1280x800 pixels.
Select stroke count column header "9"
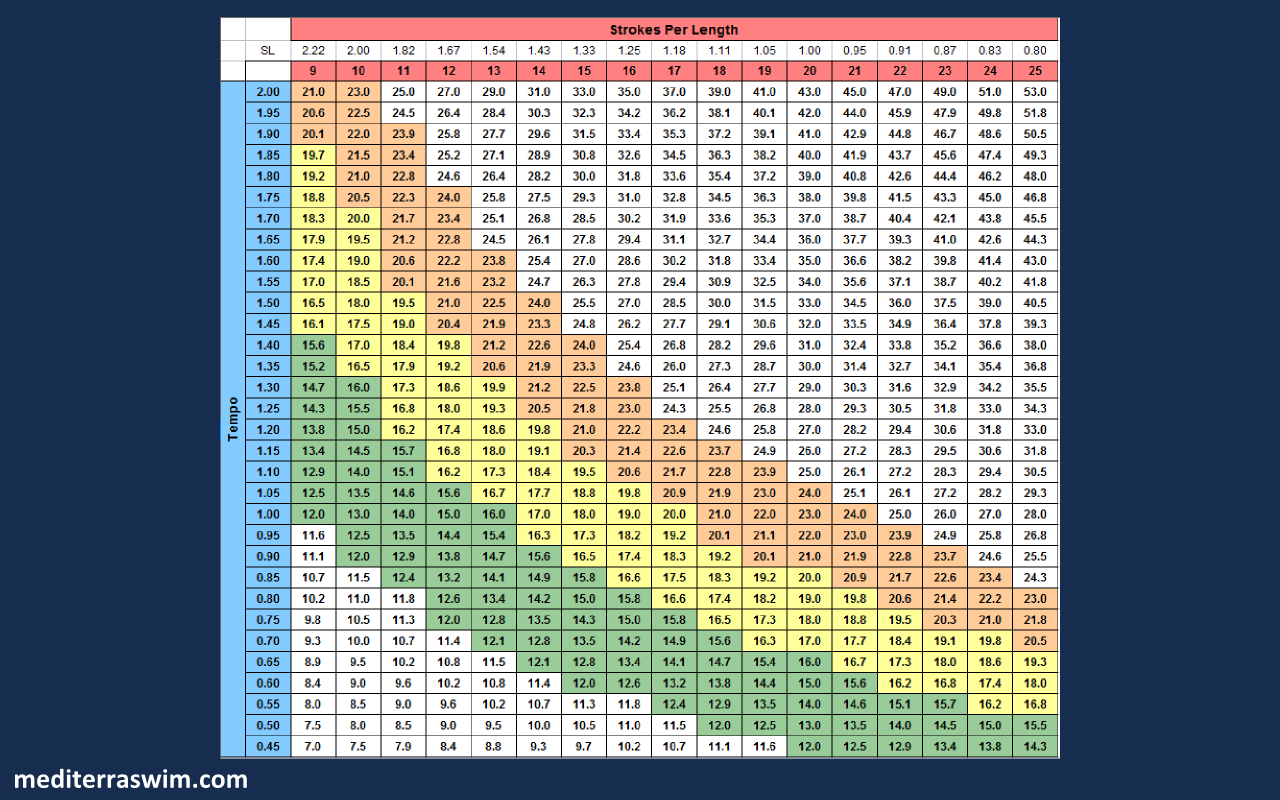coord(313,71)
